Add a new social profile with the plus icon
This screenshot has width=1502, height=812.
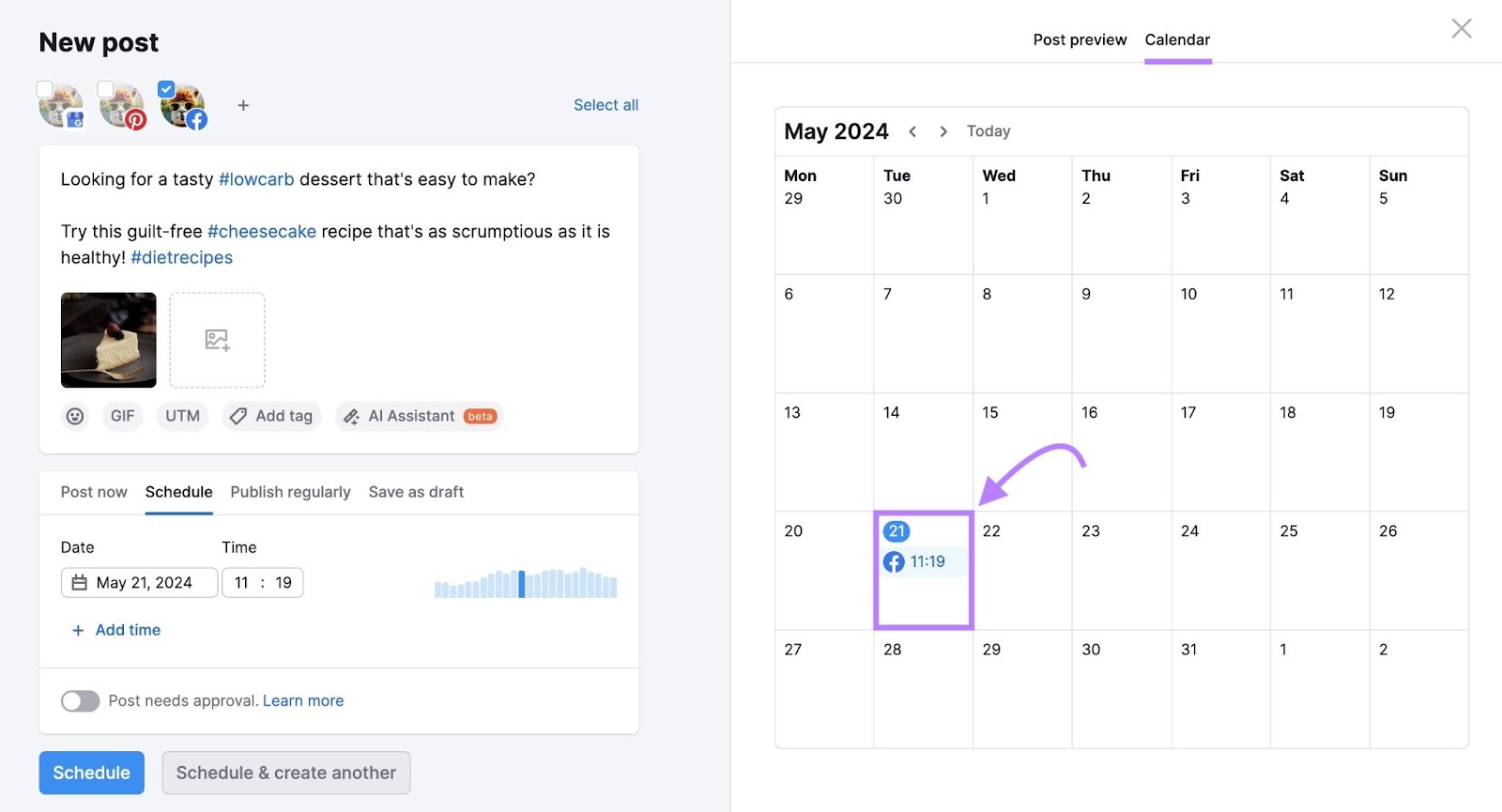pos(242,105)
